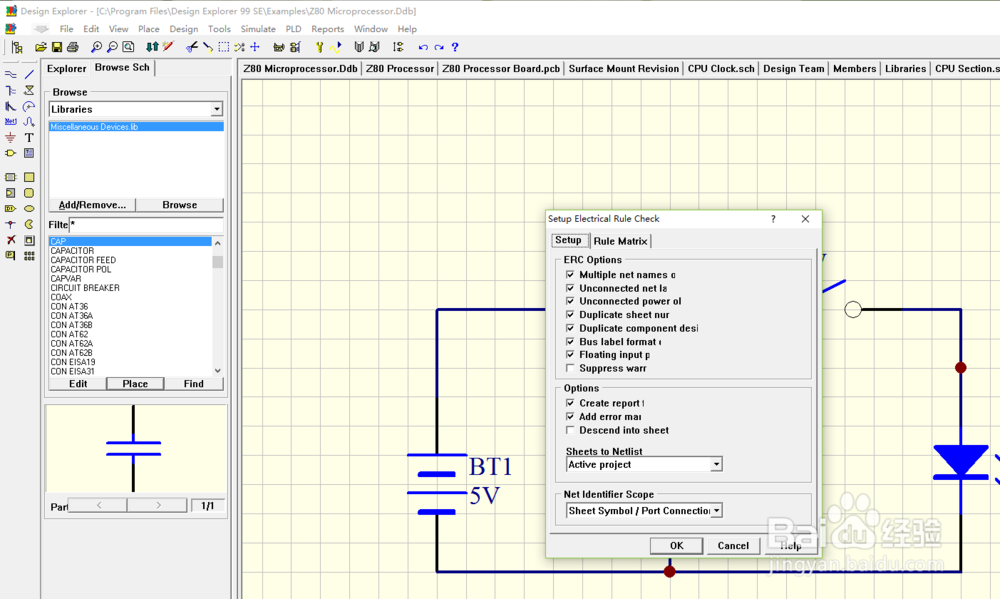Click the blue question mark Help icon
The image size is (1000, 599).
click(x=455, y=47)
